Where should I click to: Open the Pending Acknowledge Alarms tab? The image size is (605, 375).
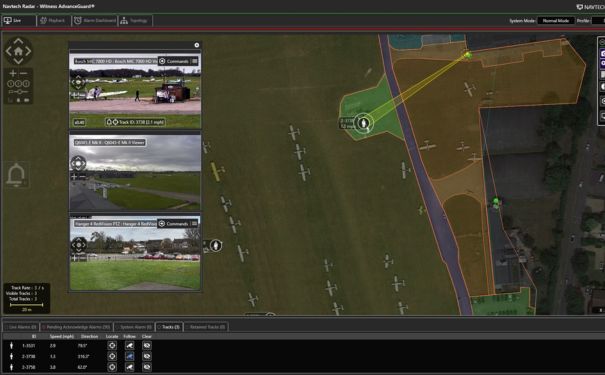coord(76,327)
